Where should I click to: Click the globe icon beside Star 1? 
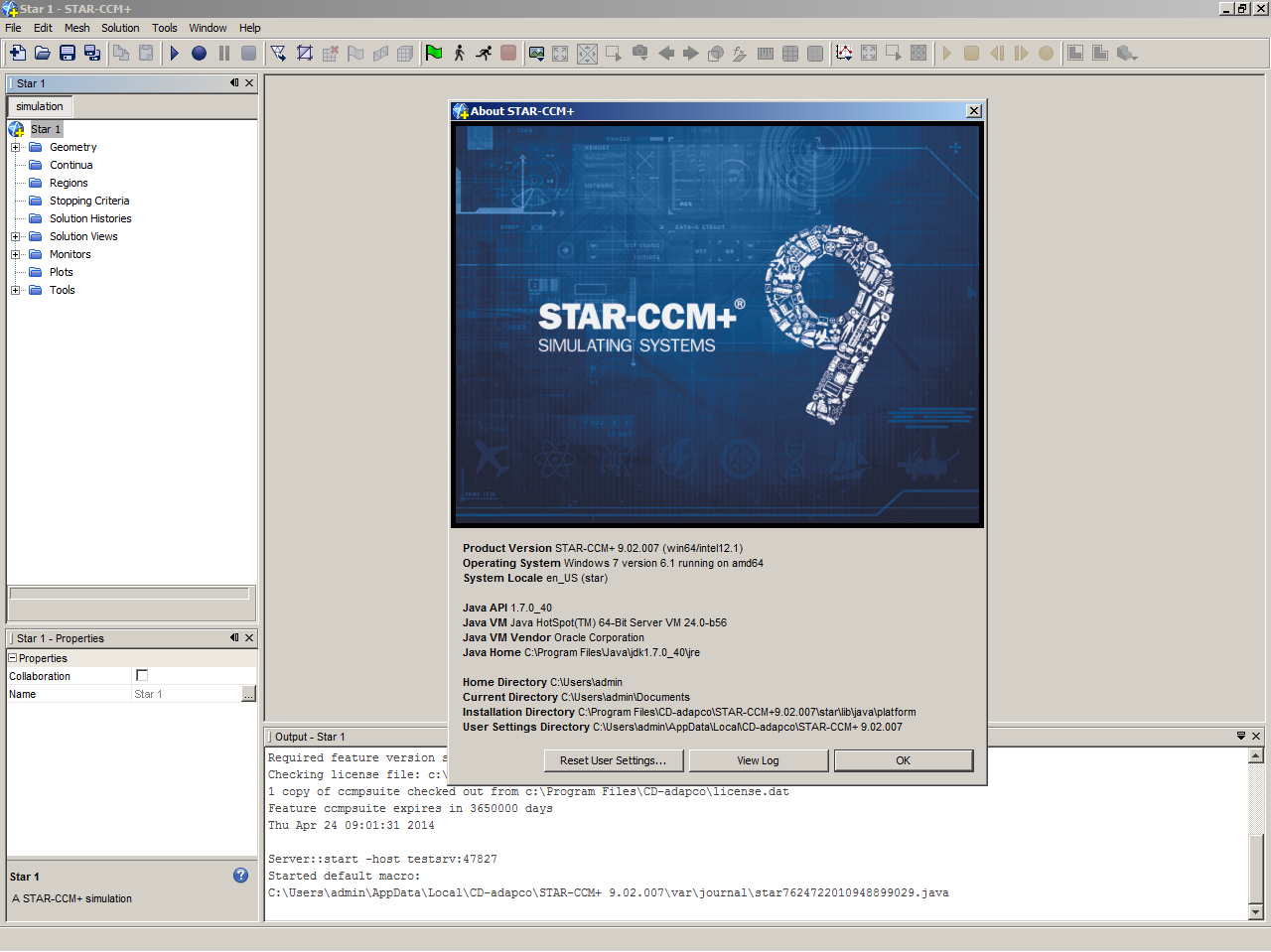[x=17, y=129]
